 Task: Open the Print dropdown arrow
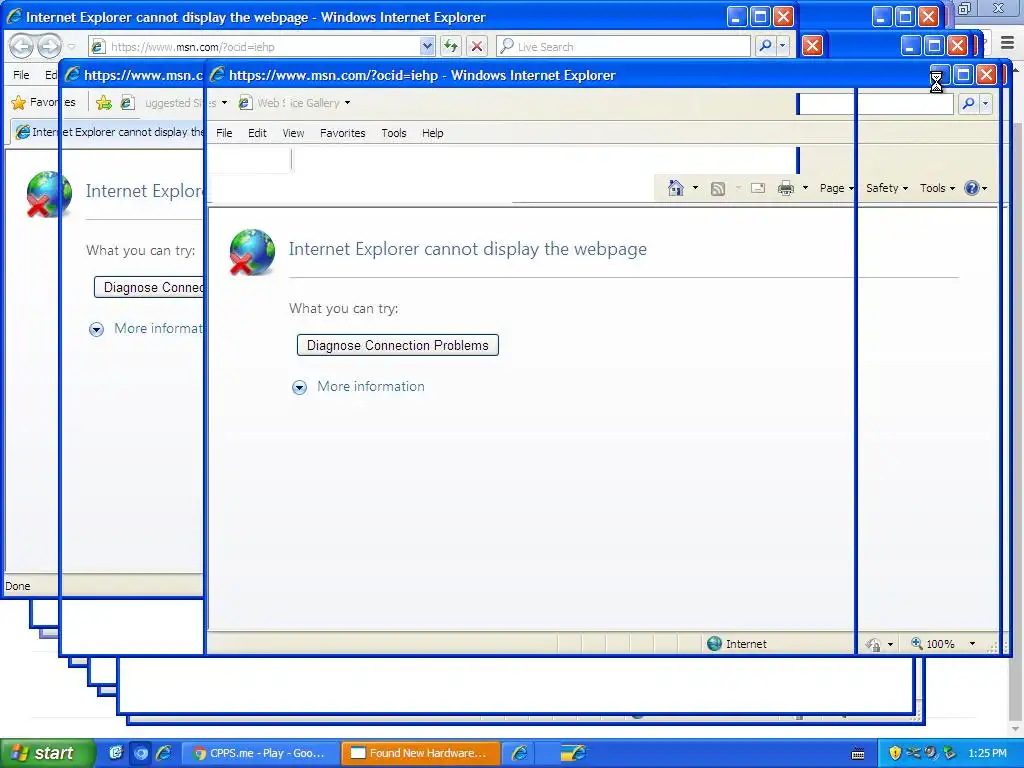click(805, 188)
